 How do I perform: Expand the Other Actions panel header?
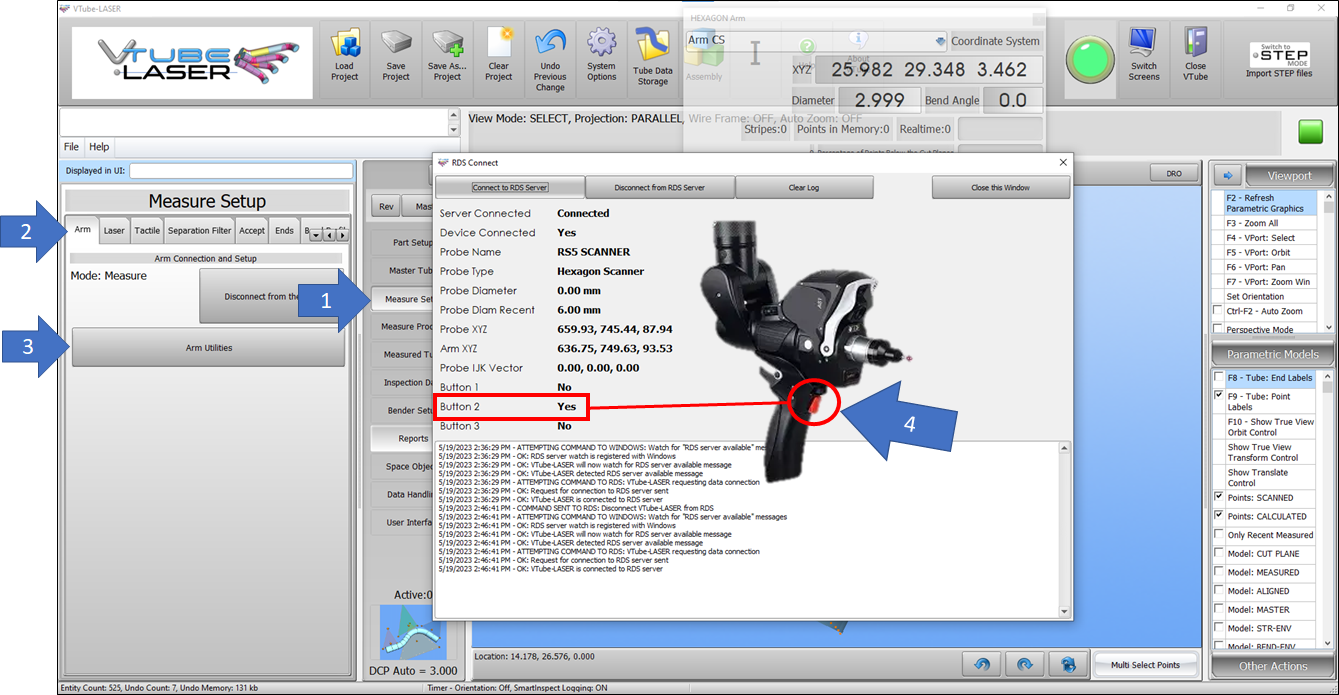(1273, 665)
